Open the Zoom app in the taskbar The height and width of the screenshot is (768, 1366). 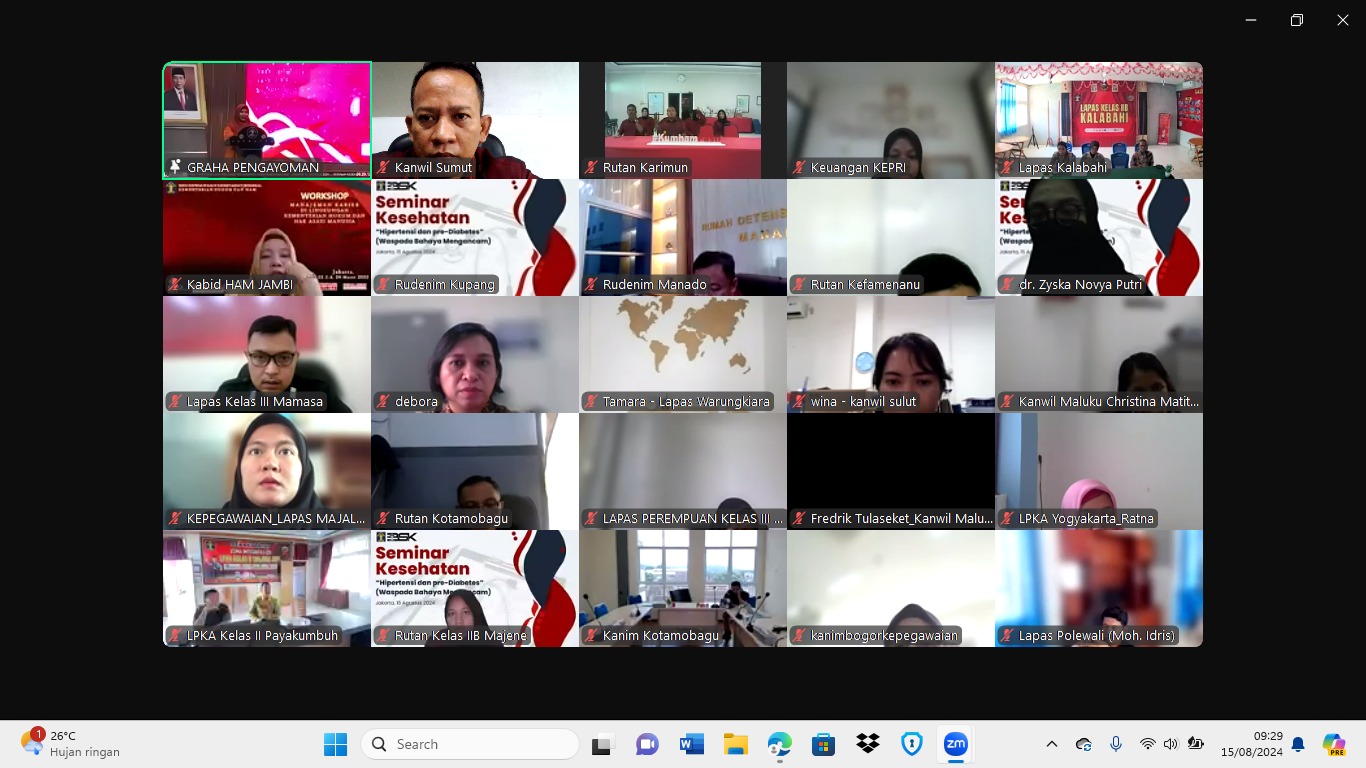956,744
